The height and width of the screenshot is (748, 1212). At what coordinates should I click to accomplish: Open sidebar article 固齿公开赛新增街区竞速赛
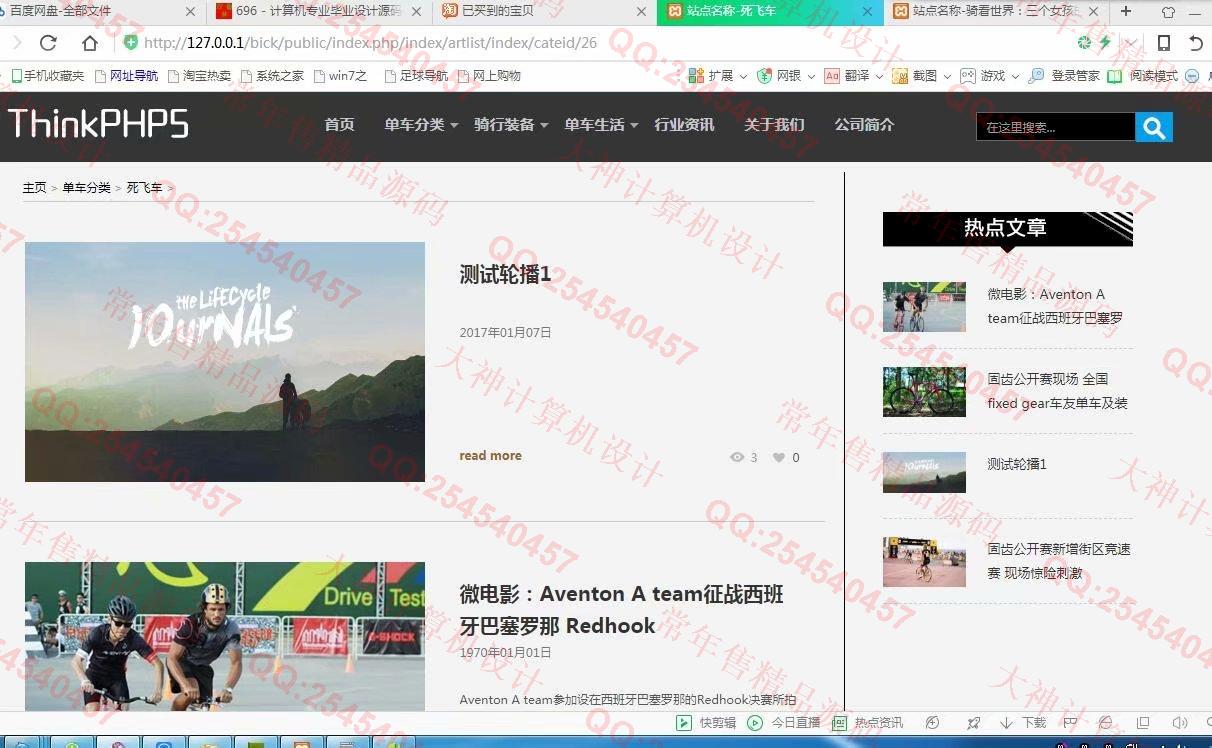coord(1059,561)
